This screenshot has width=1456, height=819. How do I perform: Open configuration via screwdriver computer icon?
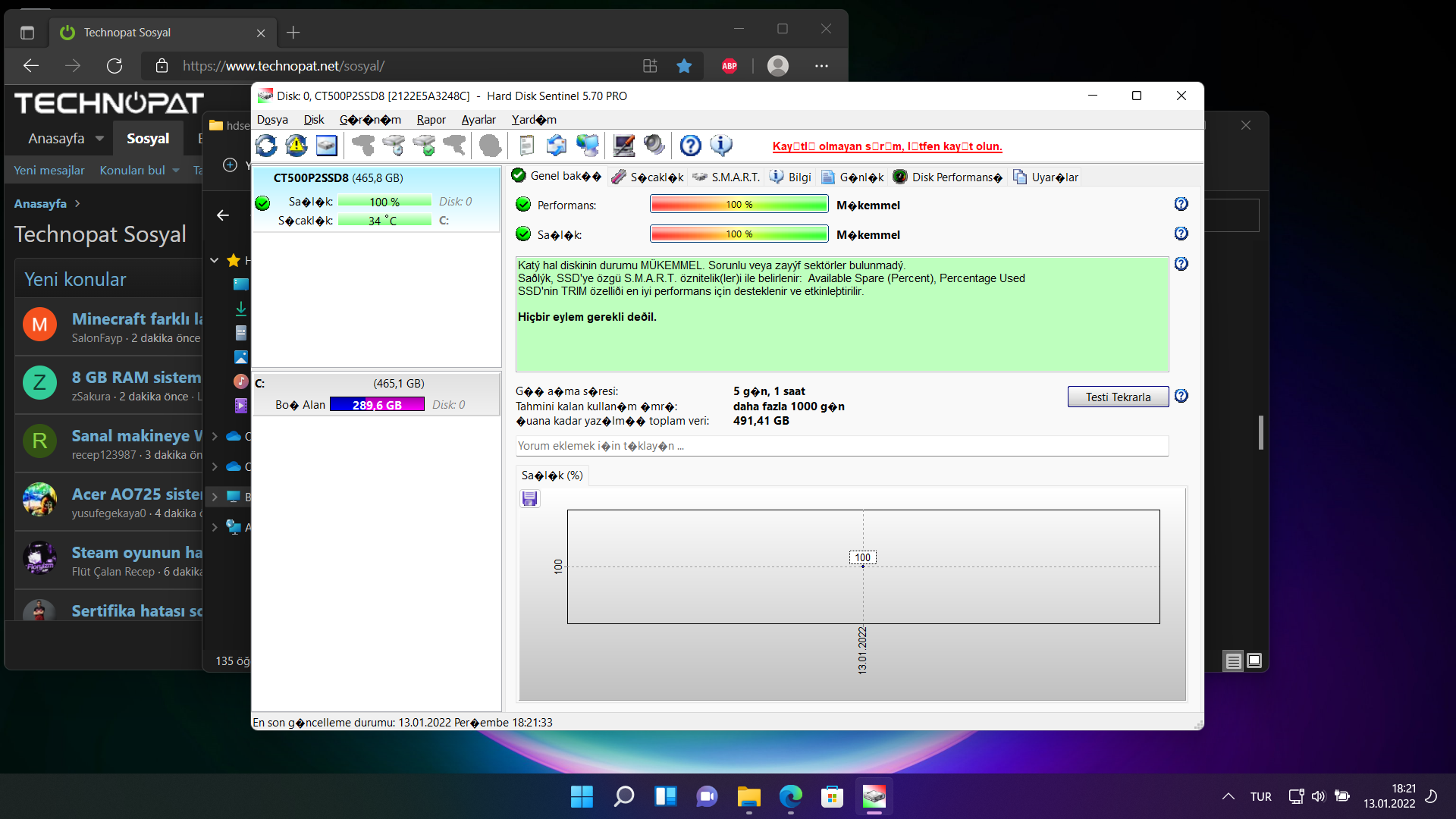[x=623, y=145]
